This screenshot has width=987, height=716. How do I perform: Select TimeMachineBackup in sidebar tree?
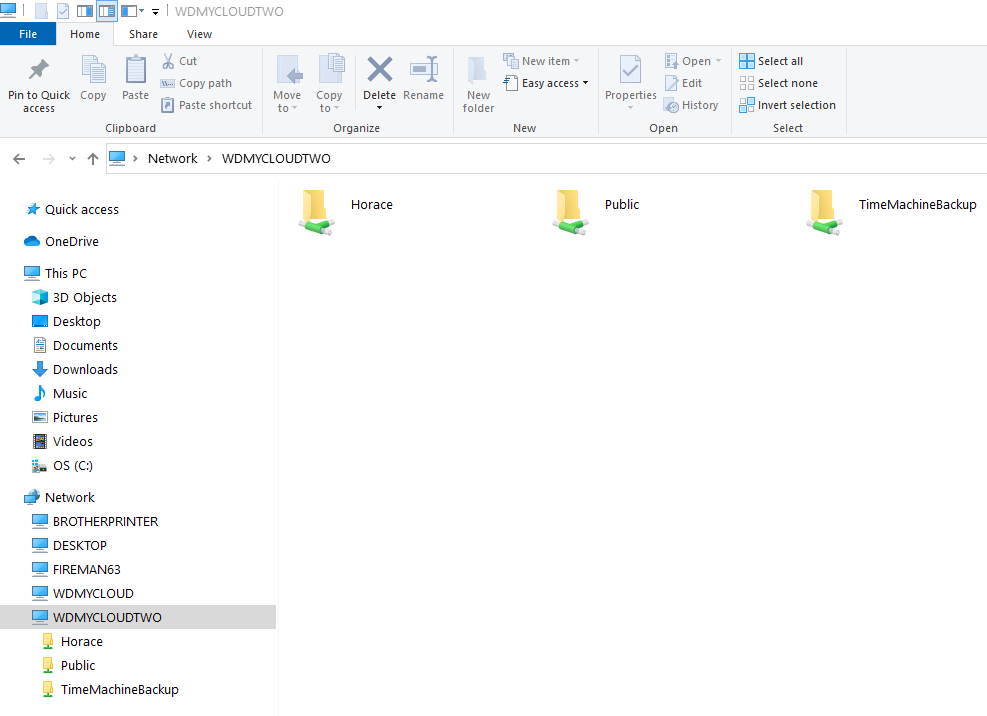119,690
